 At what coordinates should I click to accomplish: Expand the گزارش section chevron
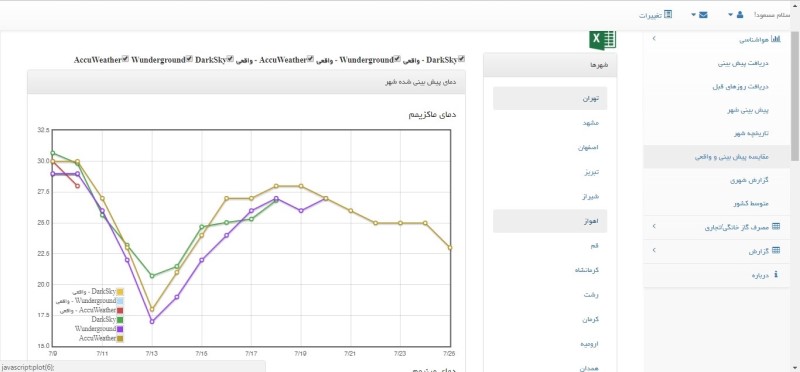(x=654, y=250)
